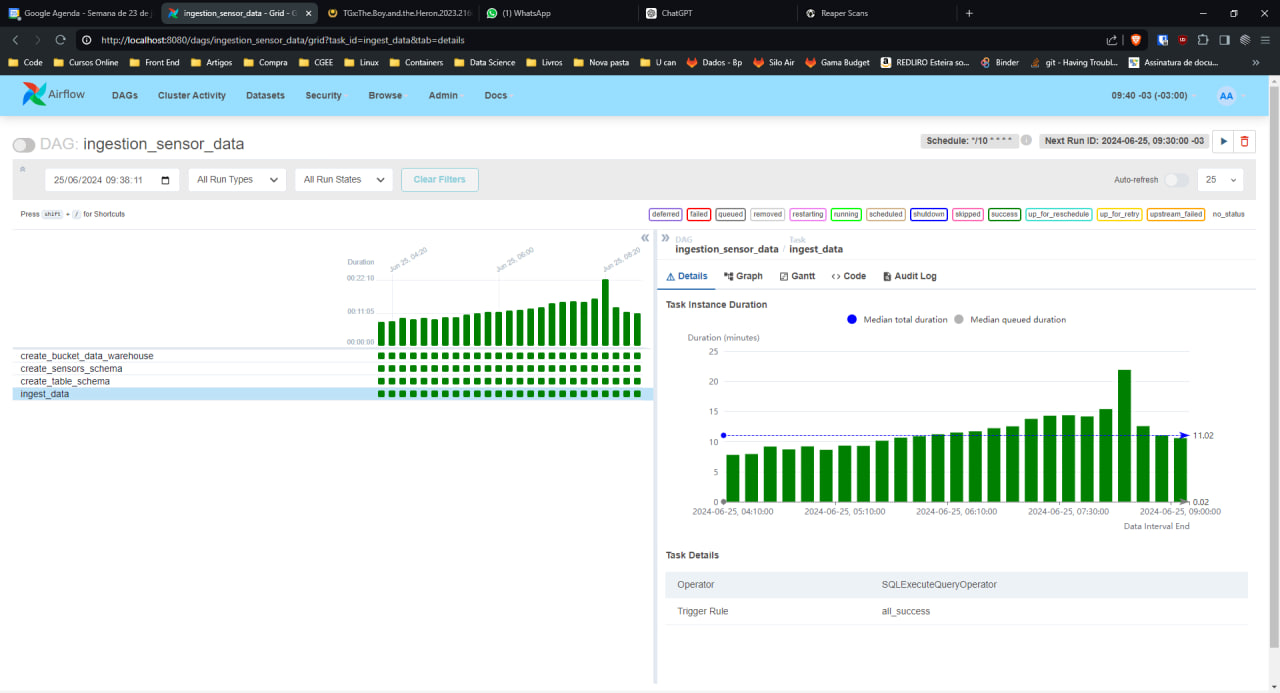Open the AA user avatar menu
This screenshot has width=1280, height=693.
(x=1226, y=96)
